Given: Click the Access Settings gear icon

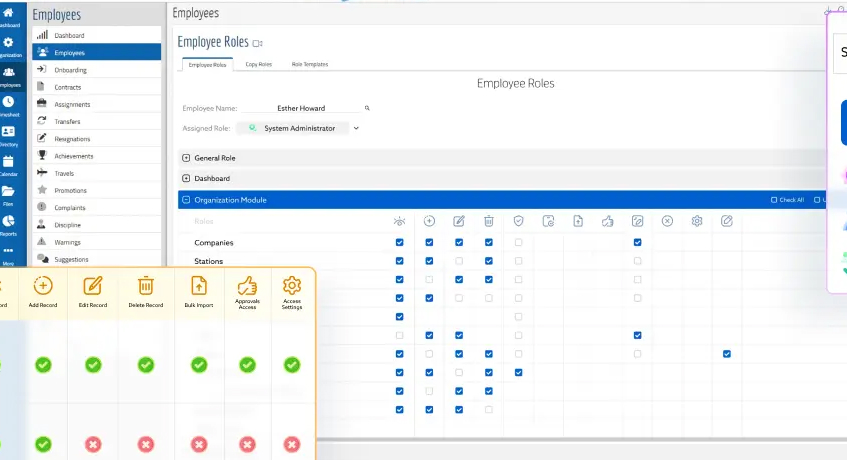Looking at the screenshot, I should click(292, 284).
